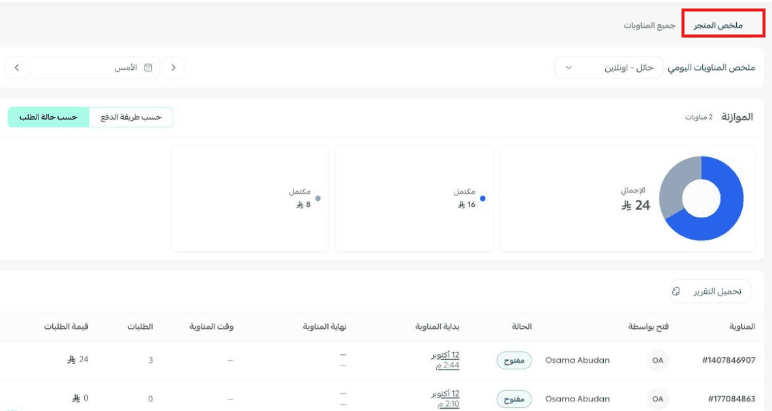Click the الحالة column header
The height and width of the screenshot is (411, 772).
pos(522,326)
